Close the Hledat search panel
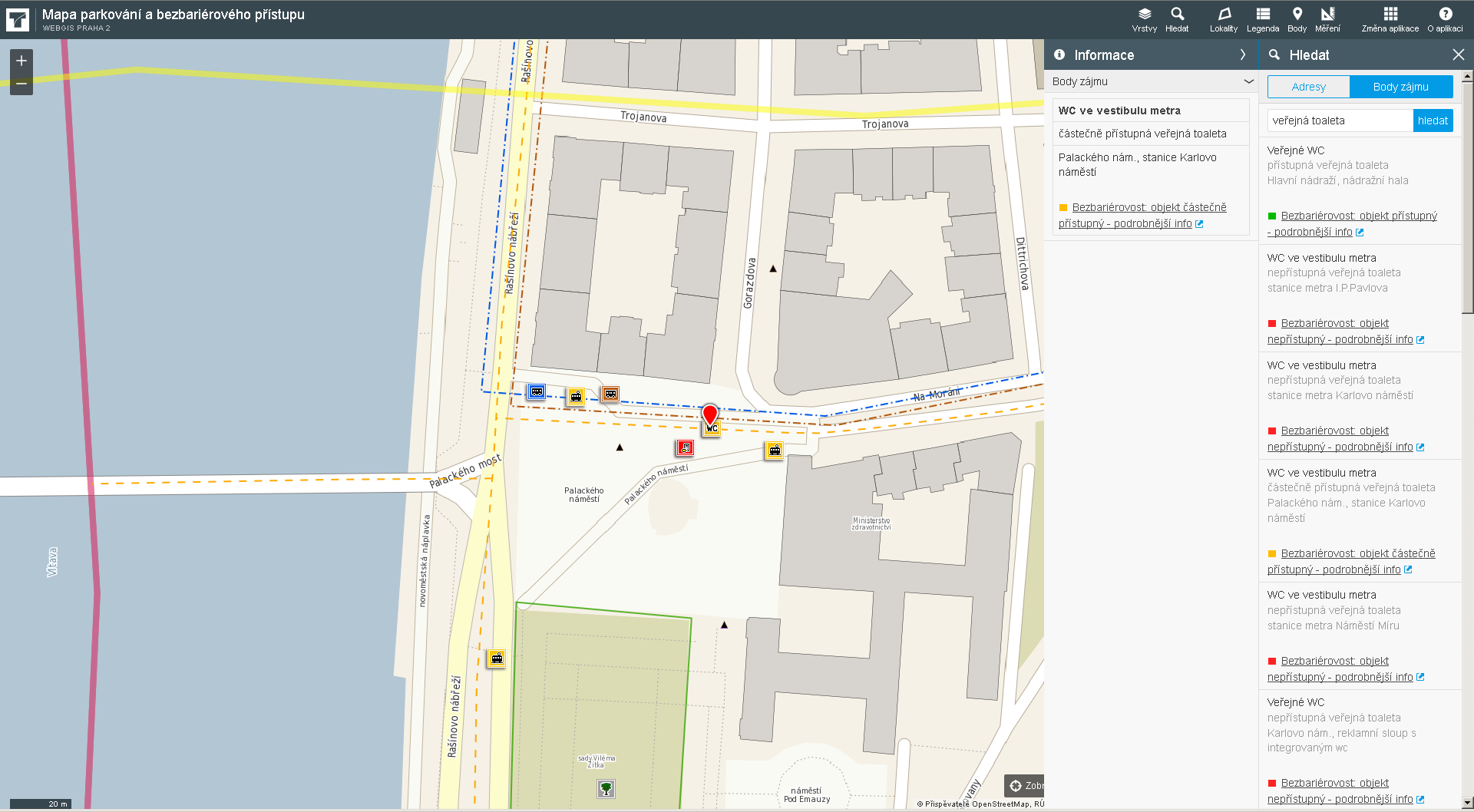The width and height of the screenshot is (1474, 812). (1458, 54)
